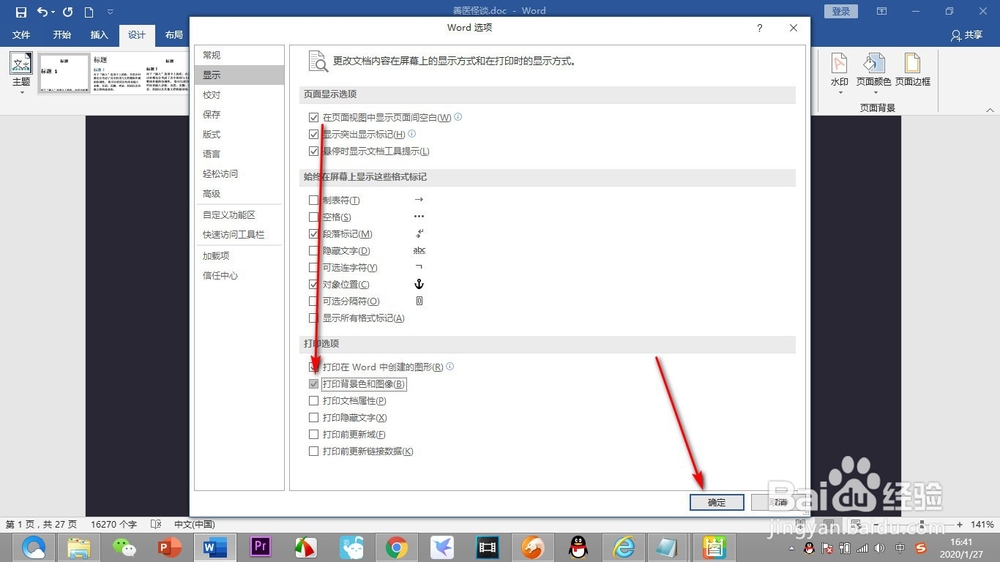Screen dimensions: 1000x562
Task: Open Internet Explorer from the taskbar
Action: [x=623, y=547]
